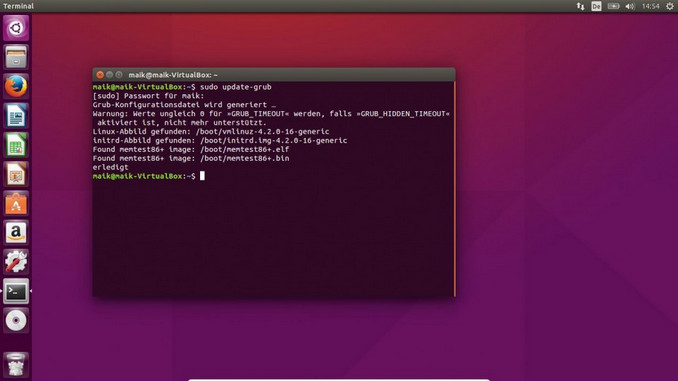Open LibreOffice Writer from the launcher
Image resolution: width=678 pixels, height=381 pixels.
pos(16,115)
